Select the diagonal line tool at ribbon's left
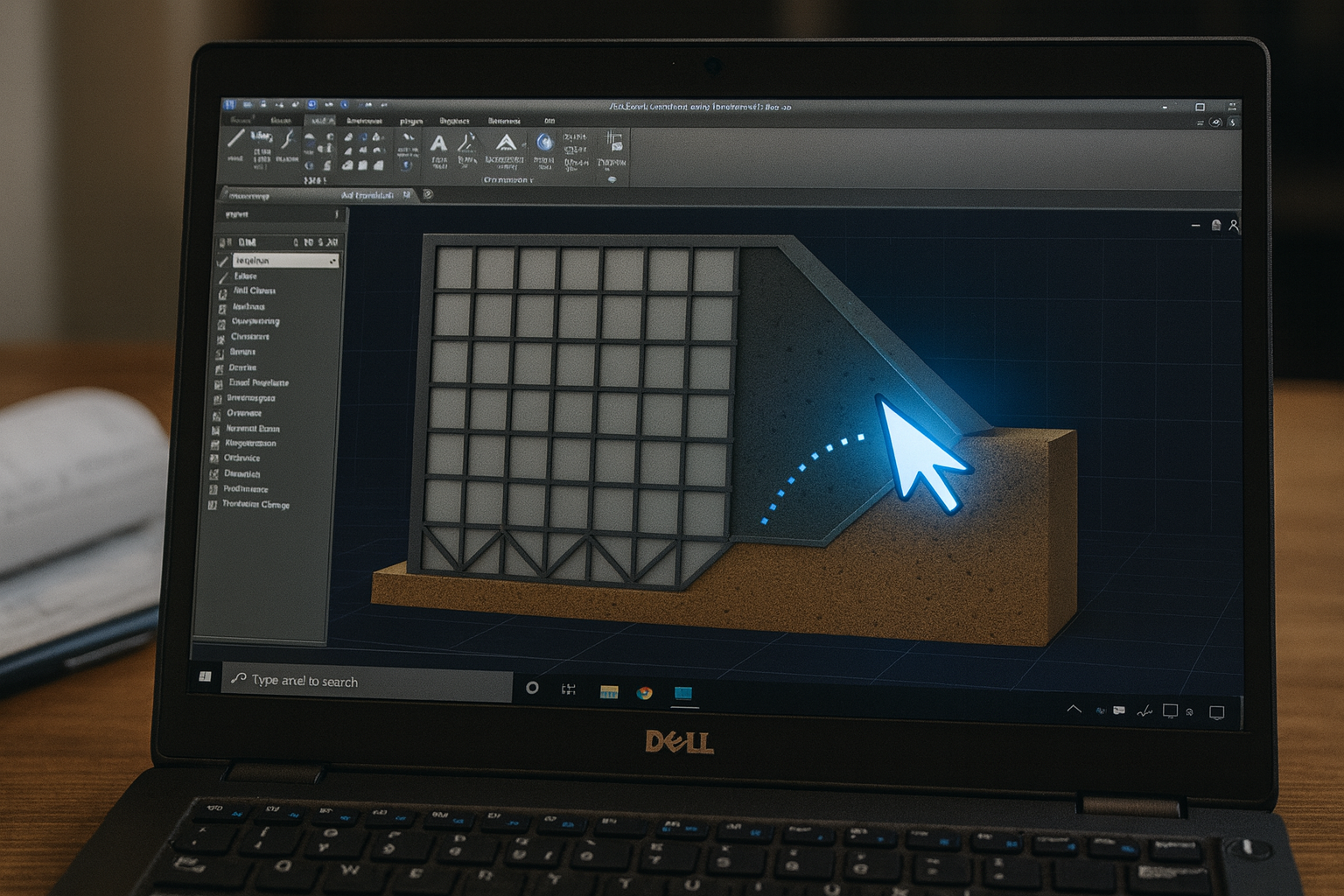 pos(235,139)
